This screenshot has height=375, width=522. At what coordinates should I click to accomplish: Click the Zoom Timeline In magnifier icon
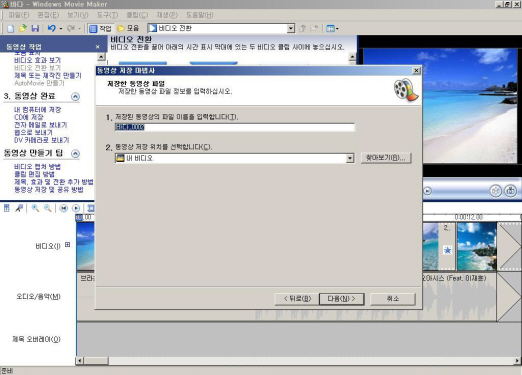click(35, 209)
